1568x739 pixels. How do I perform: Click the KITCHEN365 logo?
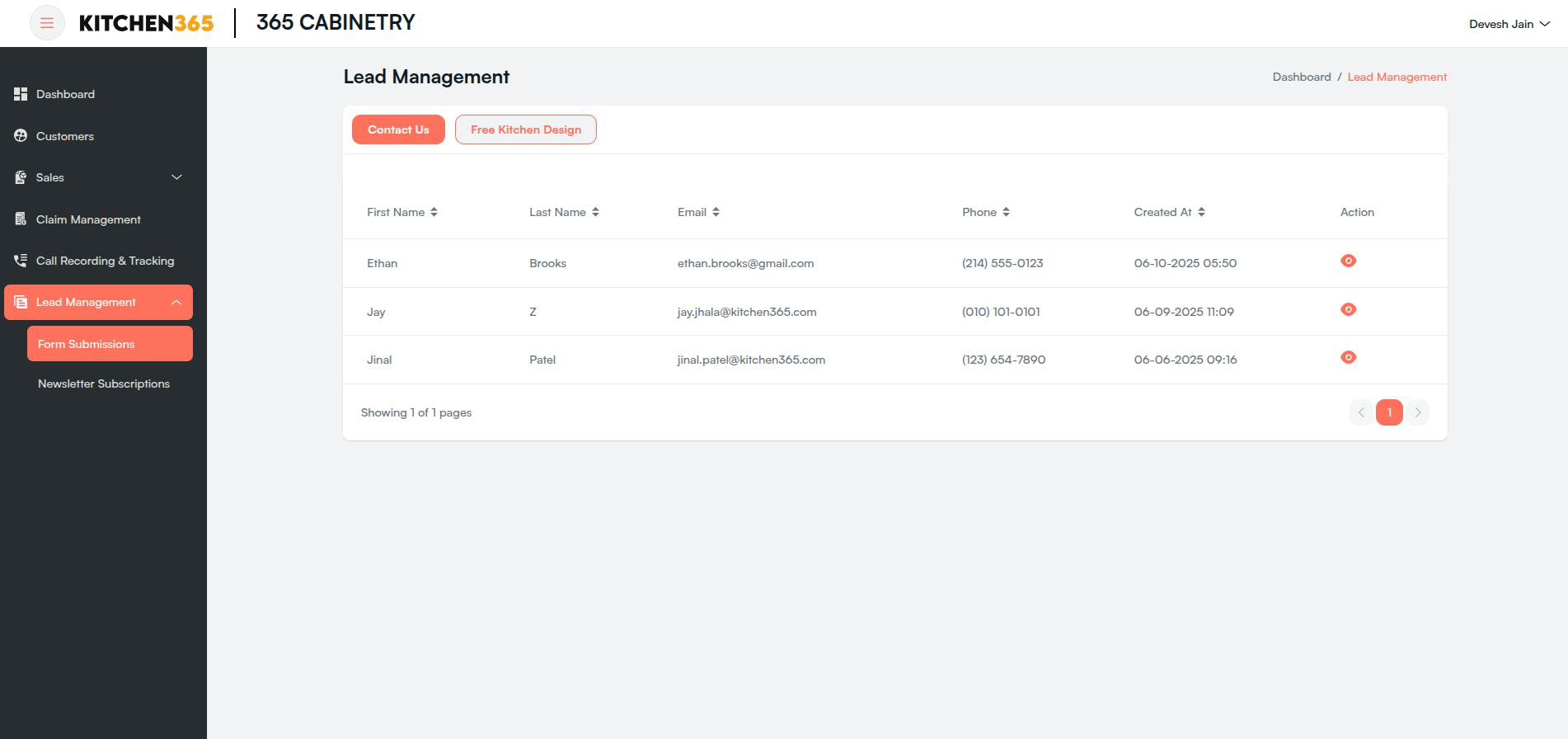pyautogui.click(x=146, y=23)
